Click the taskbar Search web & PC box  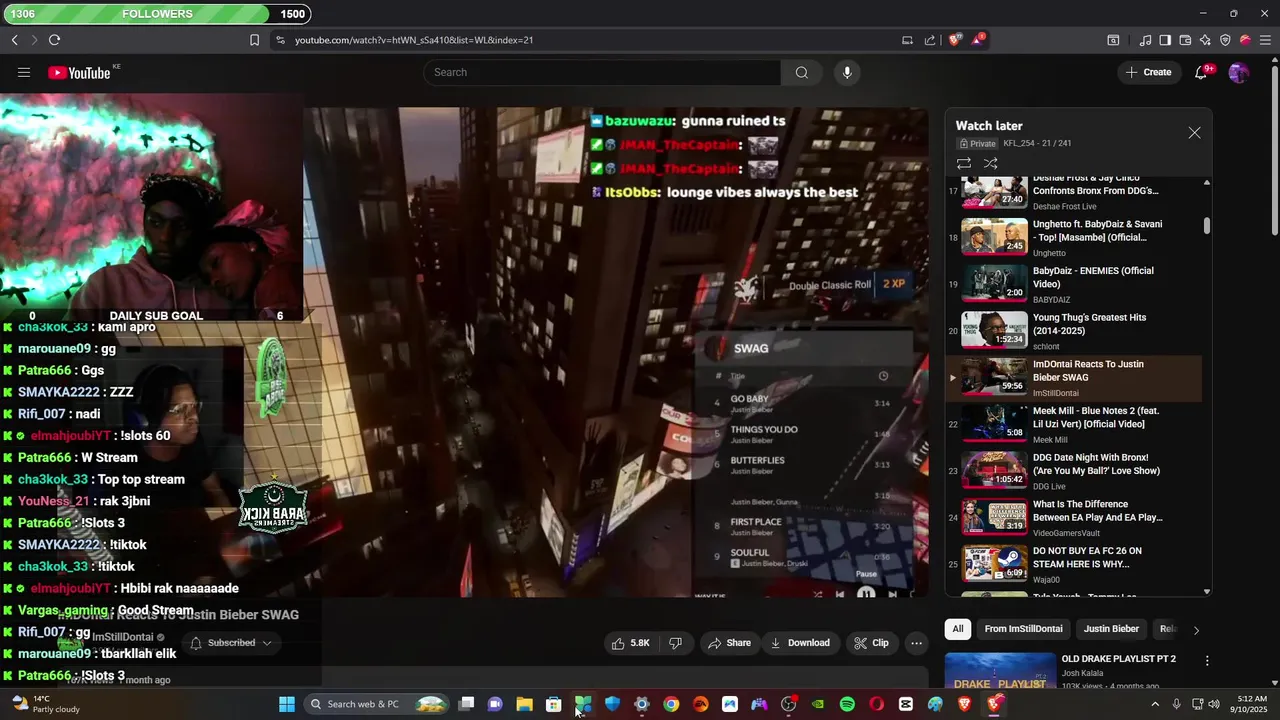click(375, 704)
